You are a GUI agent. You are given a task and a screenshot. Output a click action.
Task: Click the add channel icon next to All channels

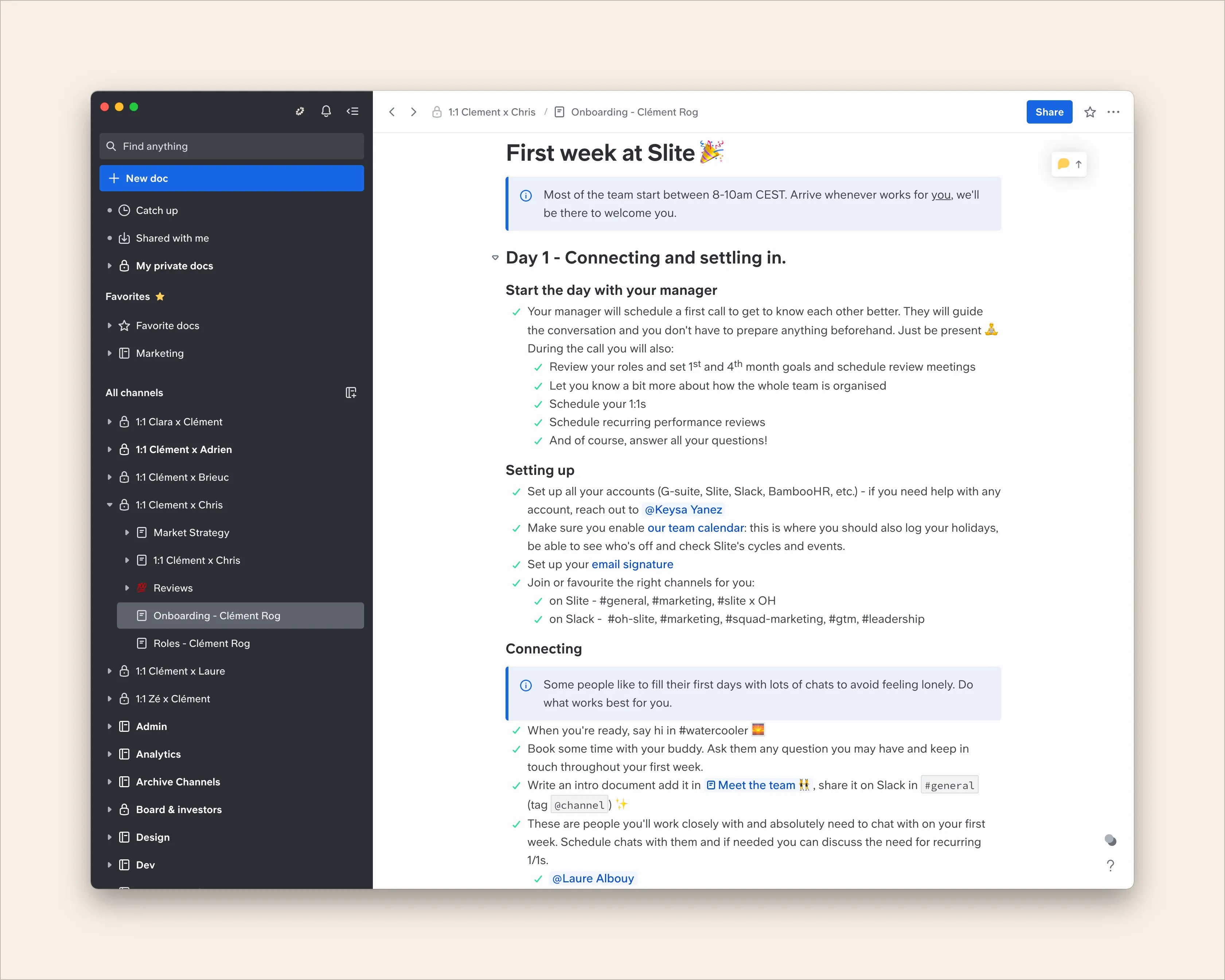[x=351, y=393]
